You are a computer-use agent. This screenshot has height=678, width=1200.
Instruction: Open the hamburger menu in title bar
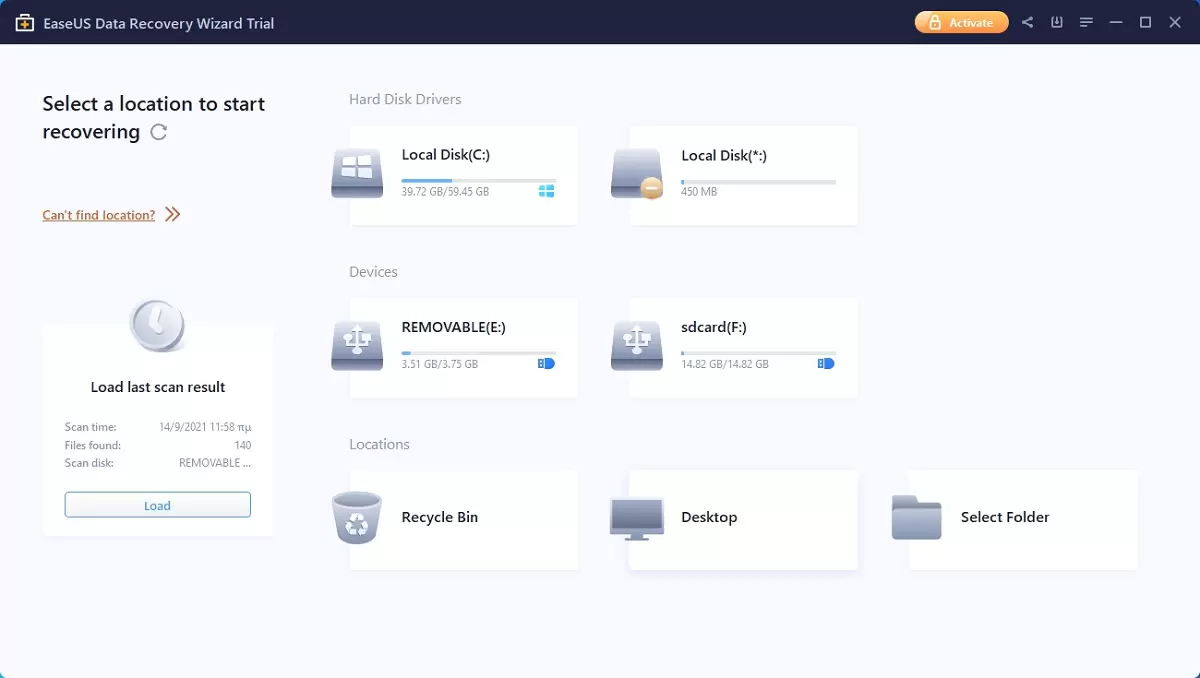click(x=1086, y=22)
